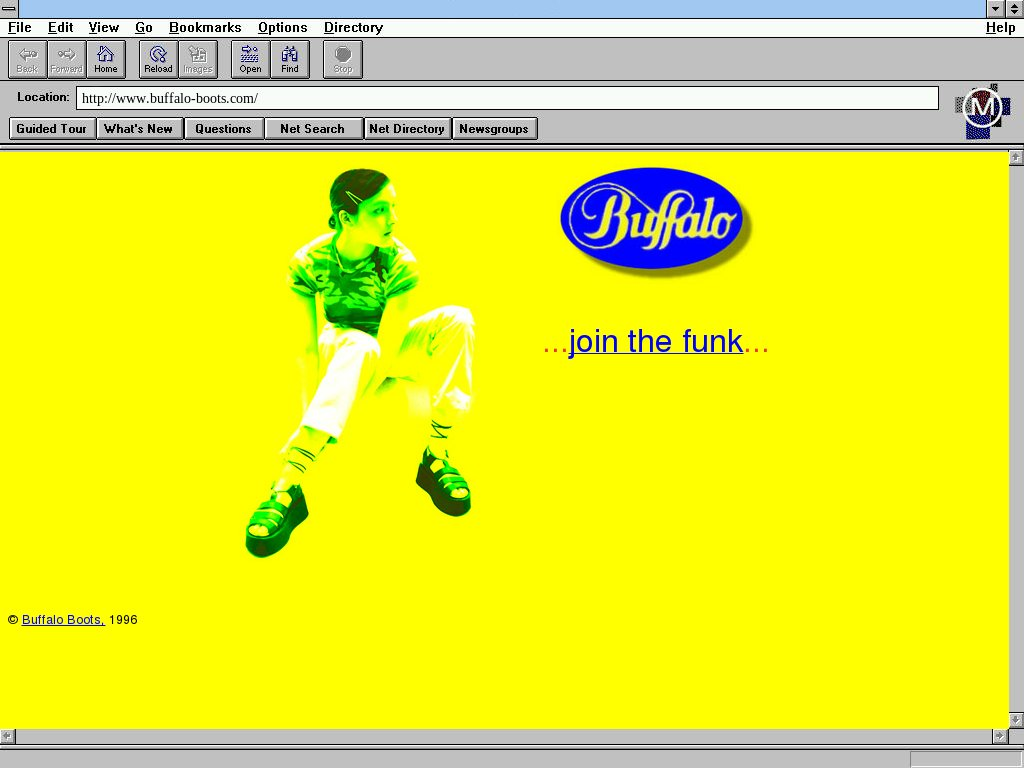Open the Bookmarks menu

[205, 28]
